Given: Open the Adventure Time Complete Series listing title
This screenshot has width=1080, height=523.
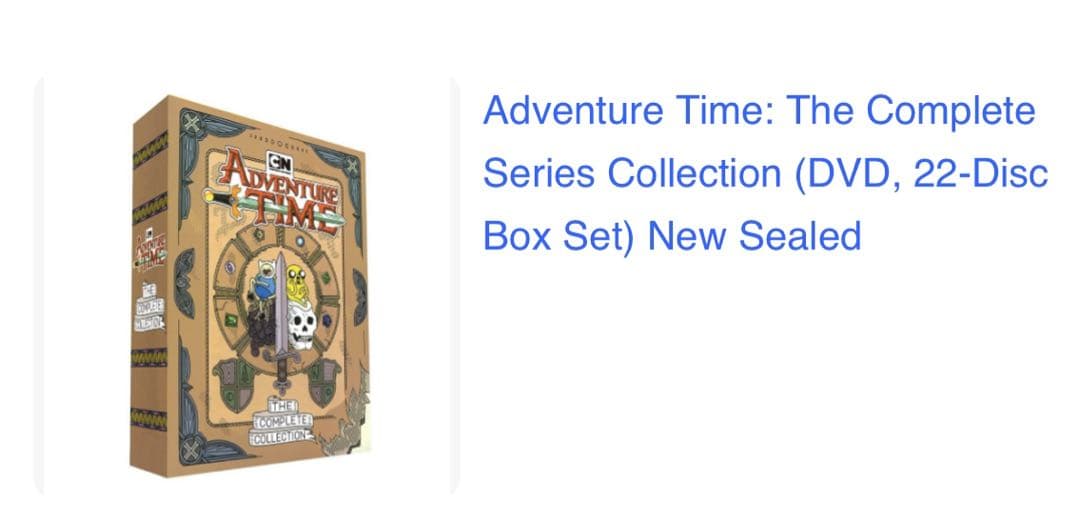Looking at the screenshot, I should [765, 173].
